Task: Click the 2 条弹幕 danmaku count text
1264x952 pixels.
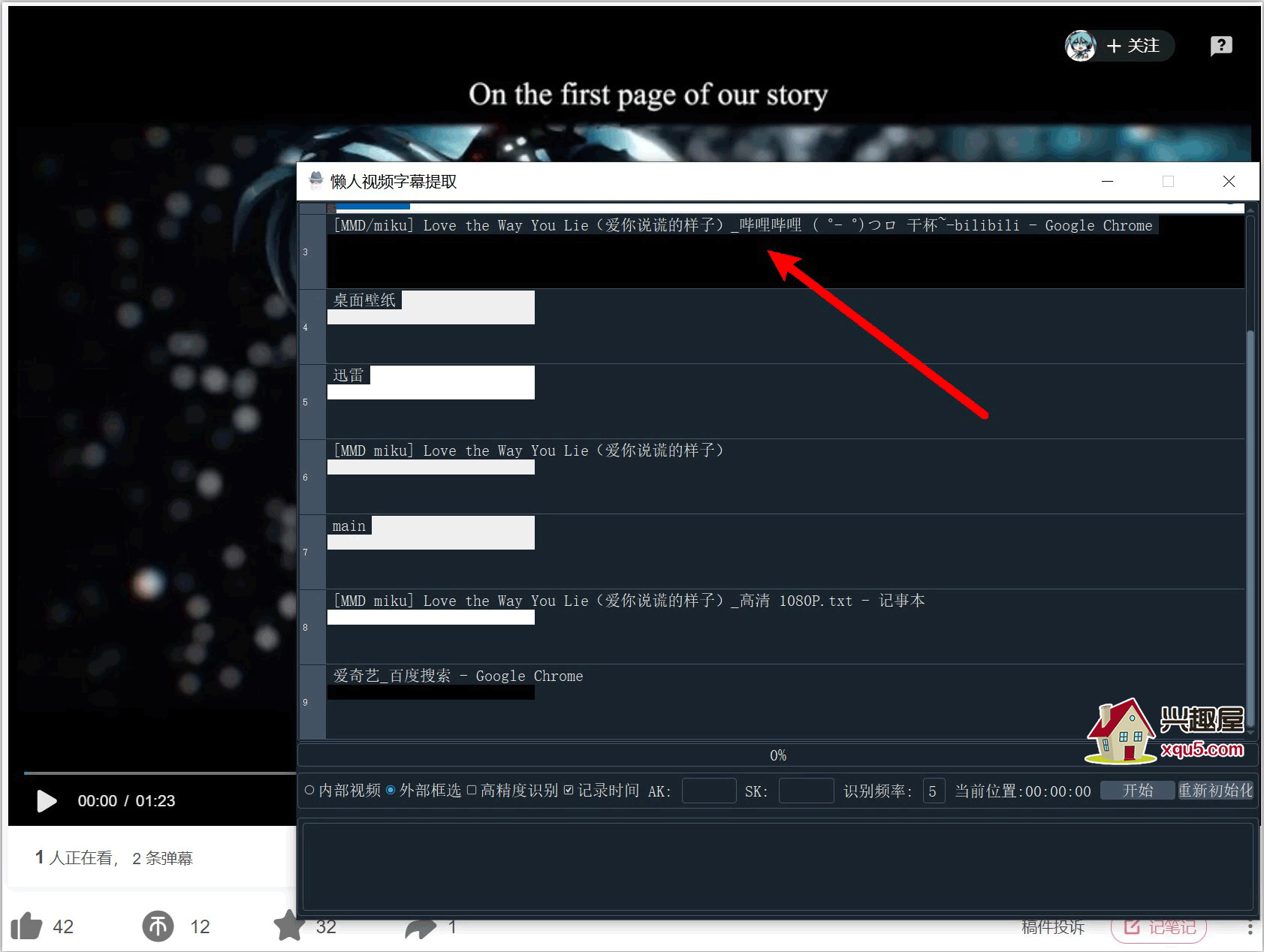Action: tap(162, 858)
